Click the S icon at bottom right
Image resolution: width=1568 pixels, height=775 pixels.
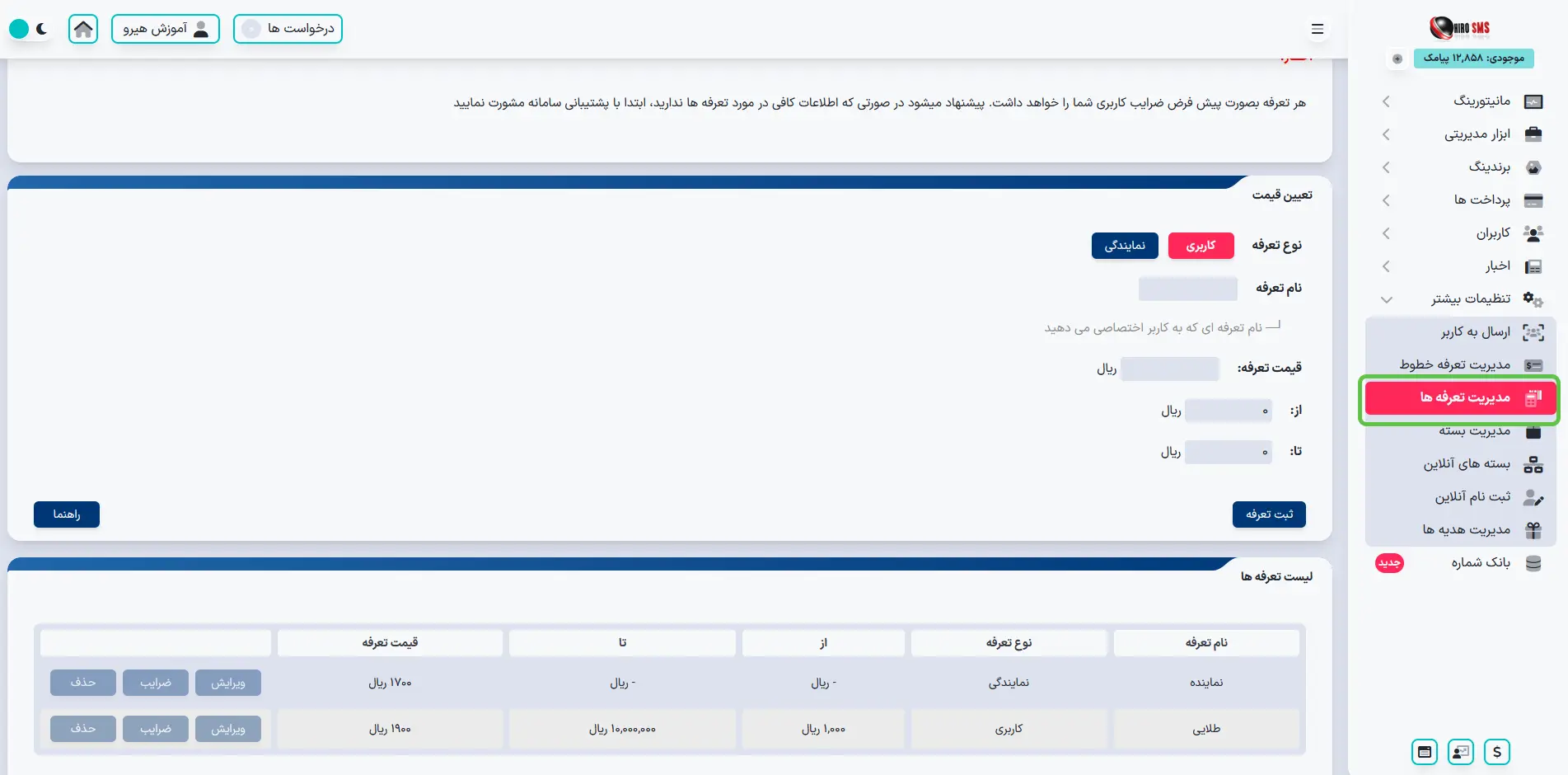click(x=1496, y=752)
